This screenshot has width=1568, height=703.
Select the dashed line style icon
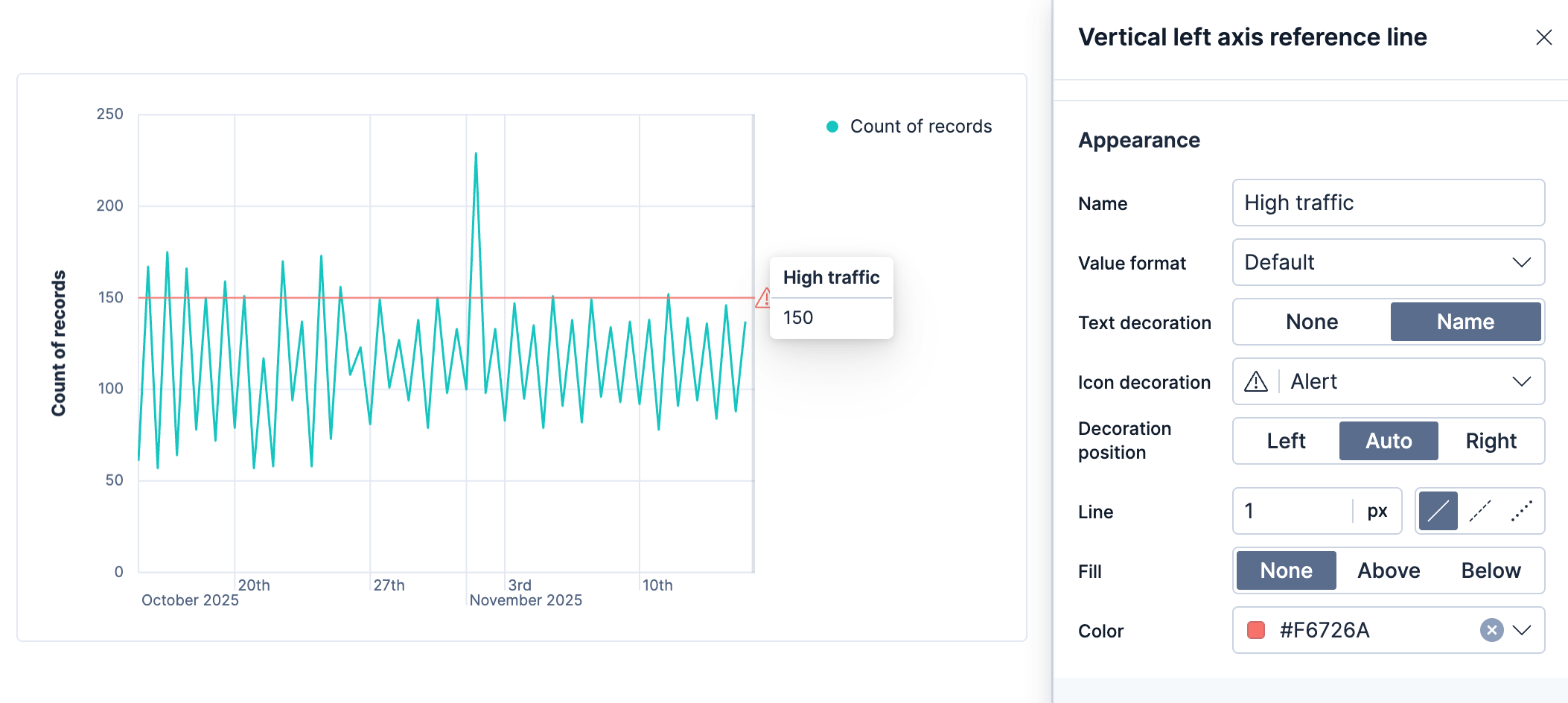click(x=1479, y=511)
